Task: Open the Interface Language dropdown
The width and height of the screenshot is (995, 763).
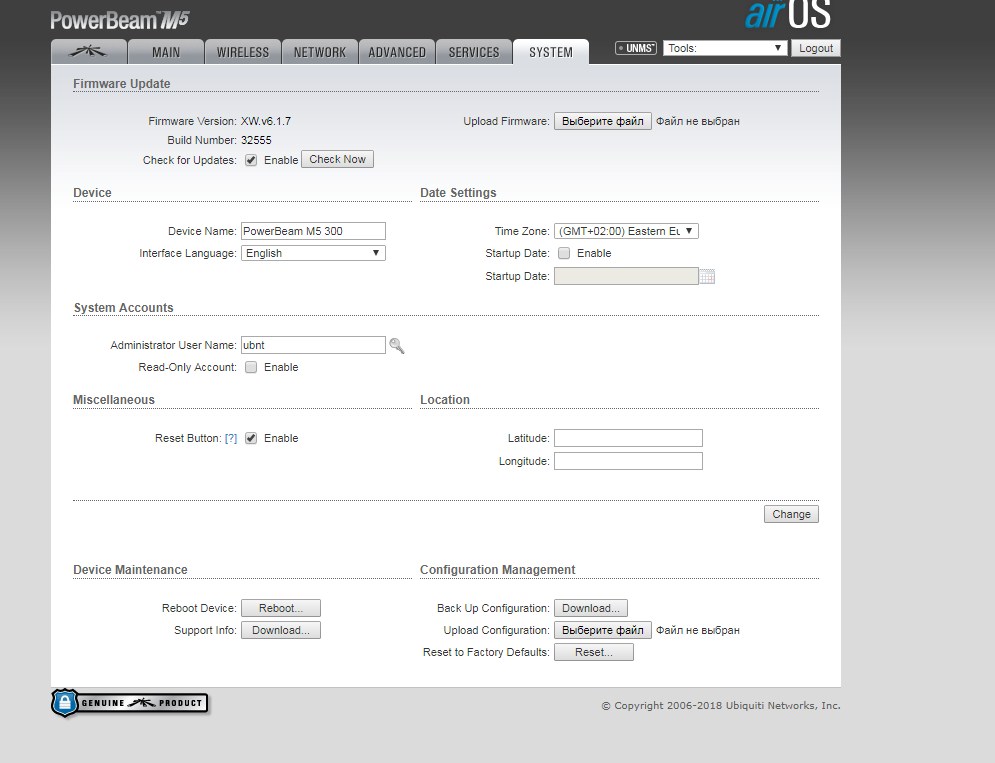Action: pyautogui.click(x=313, y=253)
